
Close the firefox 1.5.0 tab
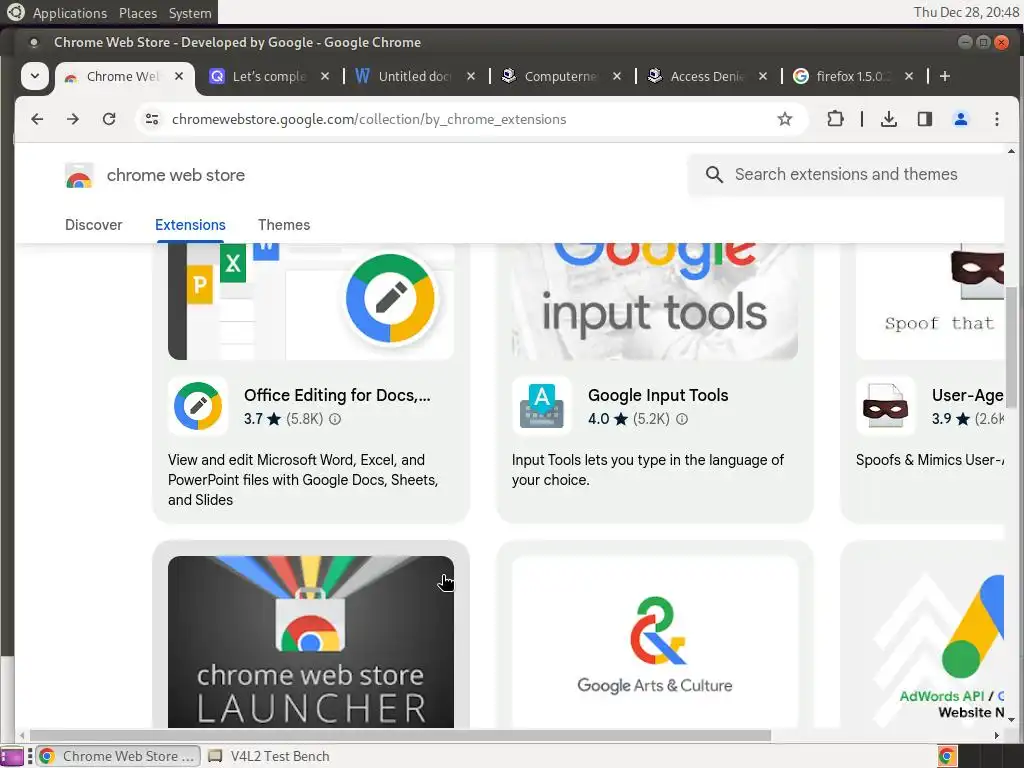click(x=908, y=76)
